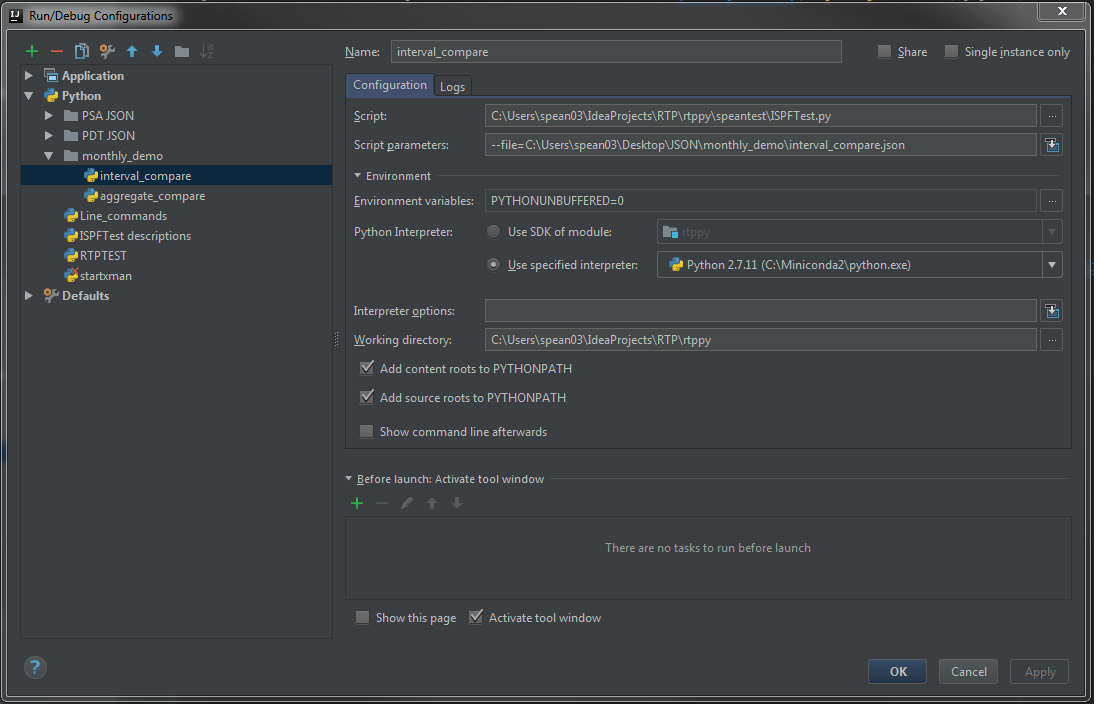Select Use SDK of module option
The image size is (1098, 706).
coord(493,232)
